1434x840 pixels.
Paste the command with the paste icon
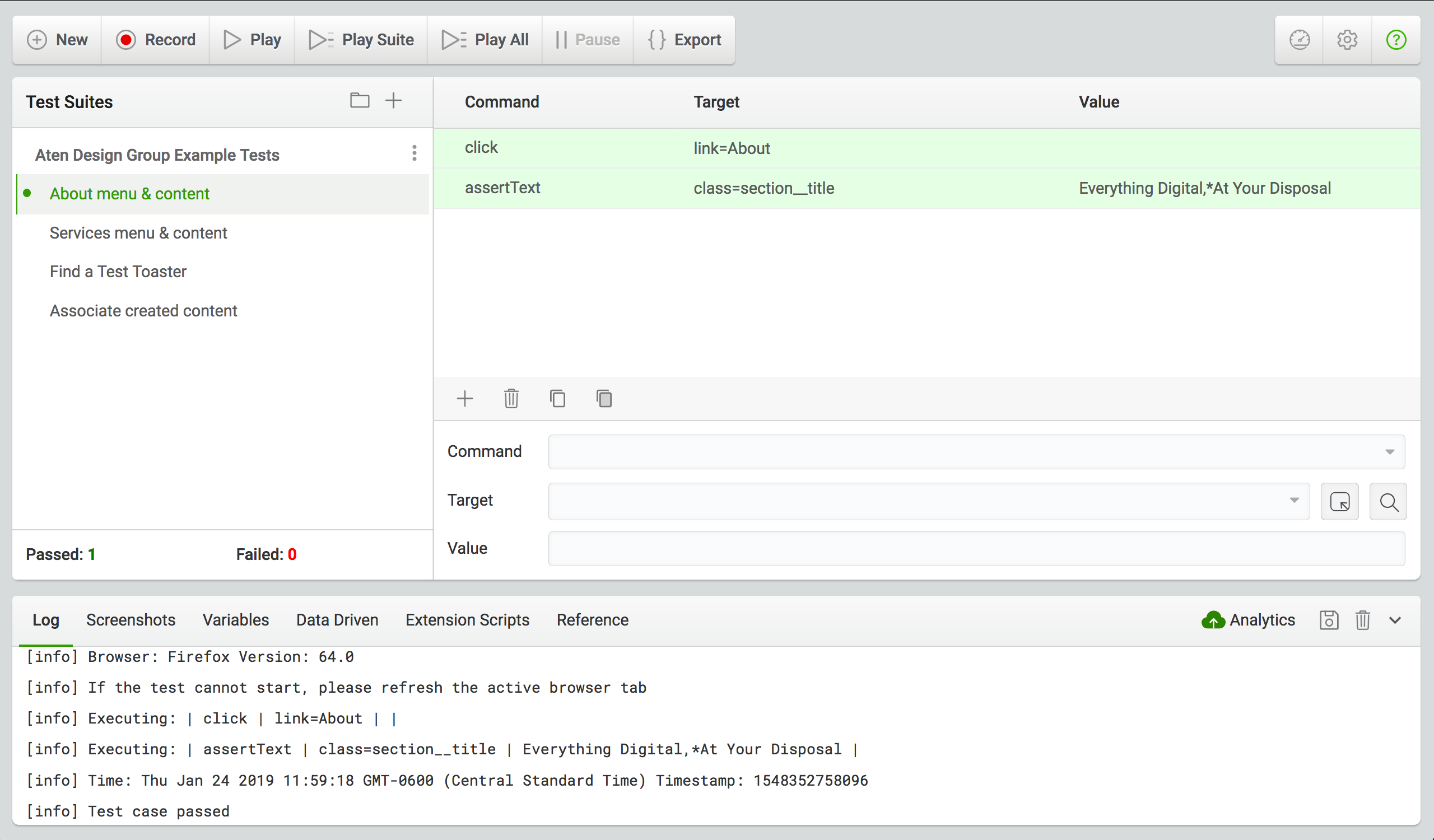pos(604,399)
